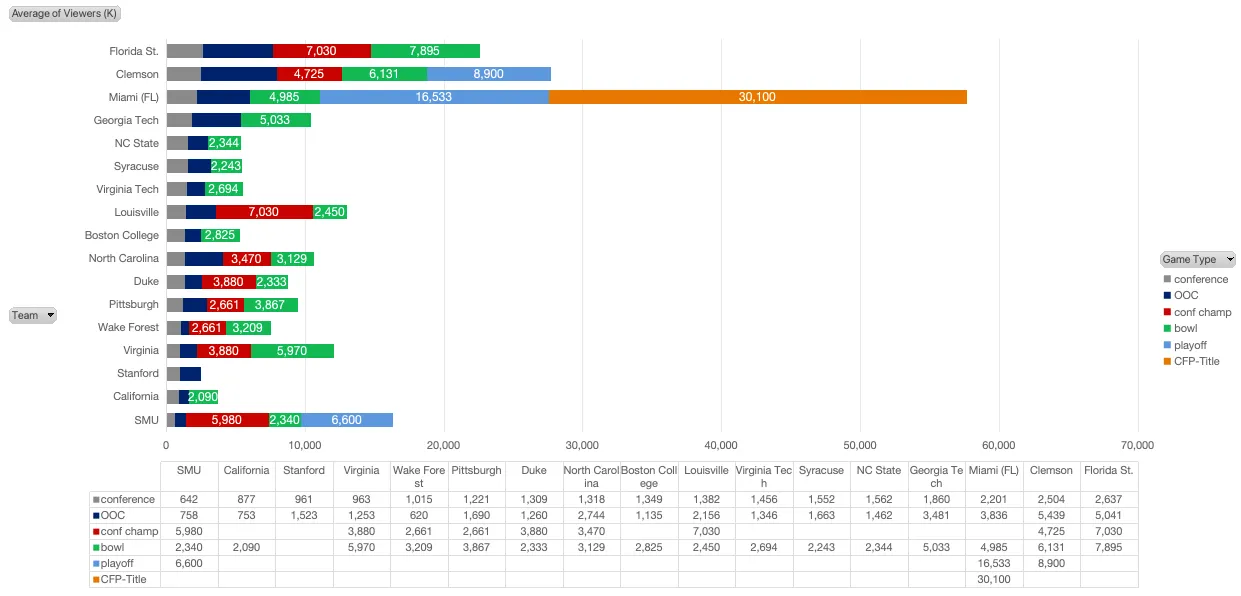Click the OOC legend marker
The image size is (1241, 596).
tap(1166, 296)
